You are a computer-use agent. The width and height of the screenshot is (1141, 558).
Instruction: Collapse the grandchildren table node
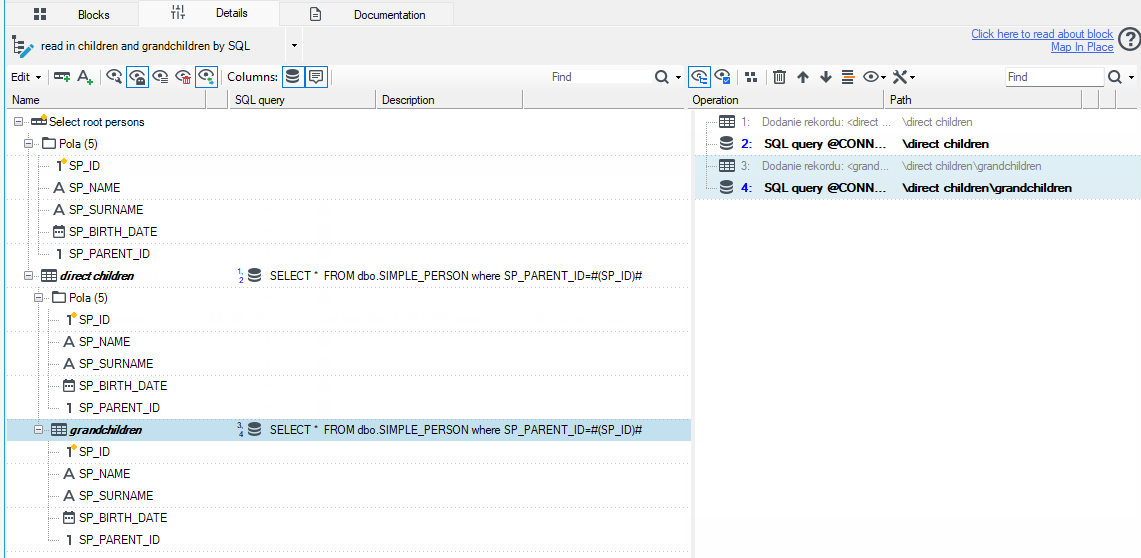39,430
